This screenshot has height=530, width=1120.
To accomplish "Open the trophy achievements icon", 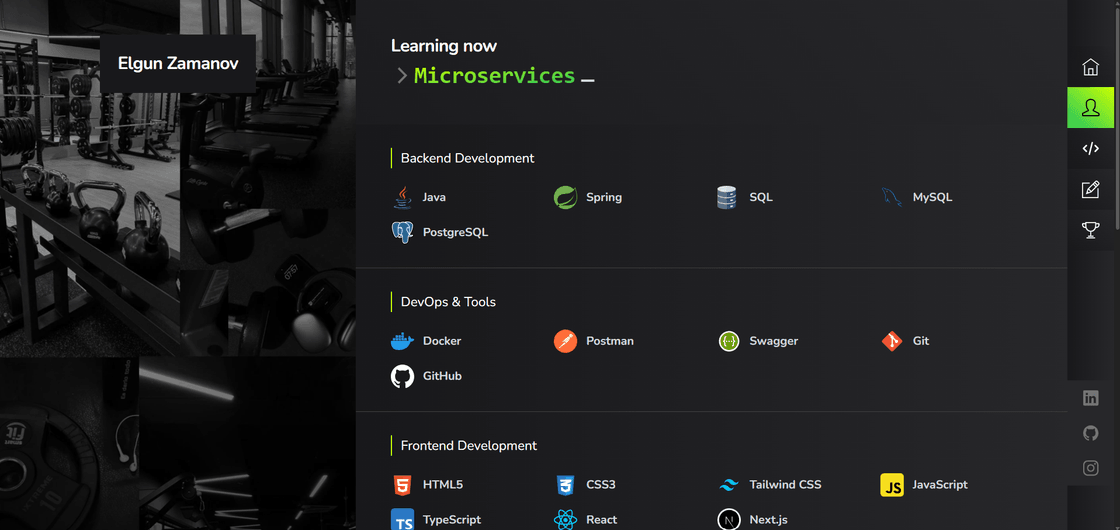I will pos(1090,230).
